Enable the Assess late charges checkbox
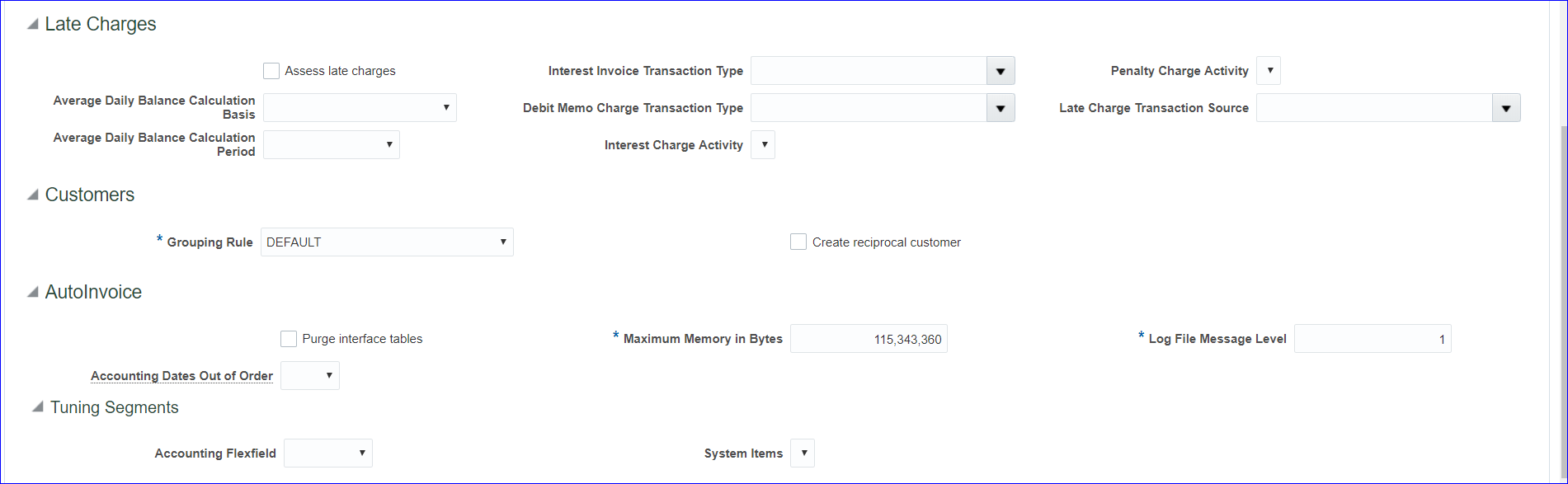 pos(271,71)
